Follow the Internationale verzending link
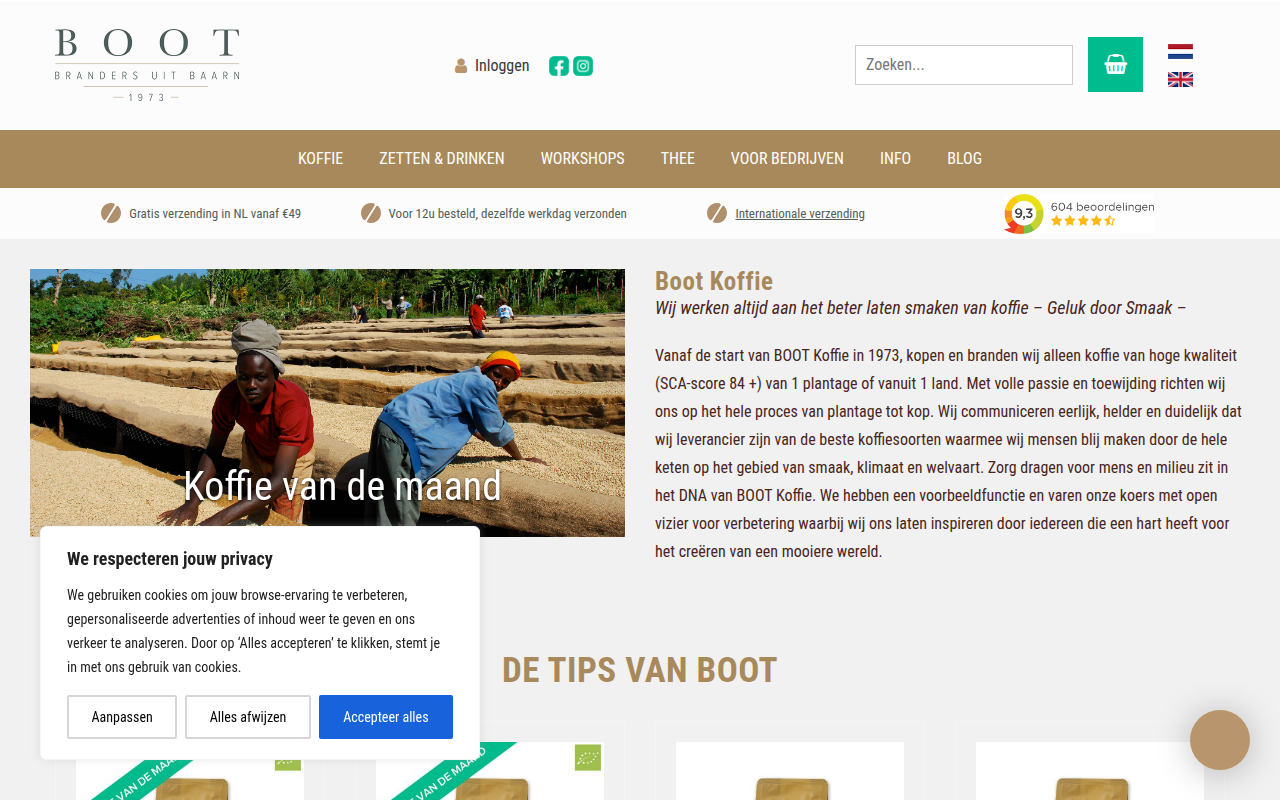1280x800 pixels. point(800,213)
